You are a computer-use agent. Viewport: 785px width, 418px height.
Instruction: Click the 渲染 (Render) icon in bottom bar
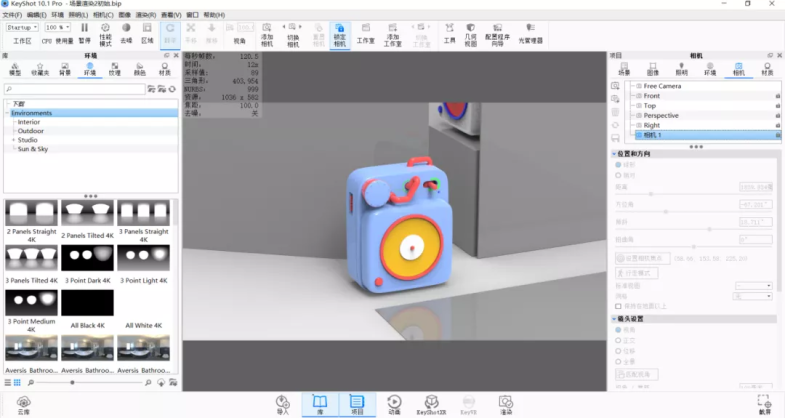[506, 403]
